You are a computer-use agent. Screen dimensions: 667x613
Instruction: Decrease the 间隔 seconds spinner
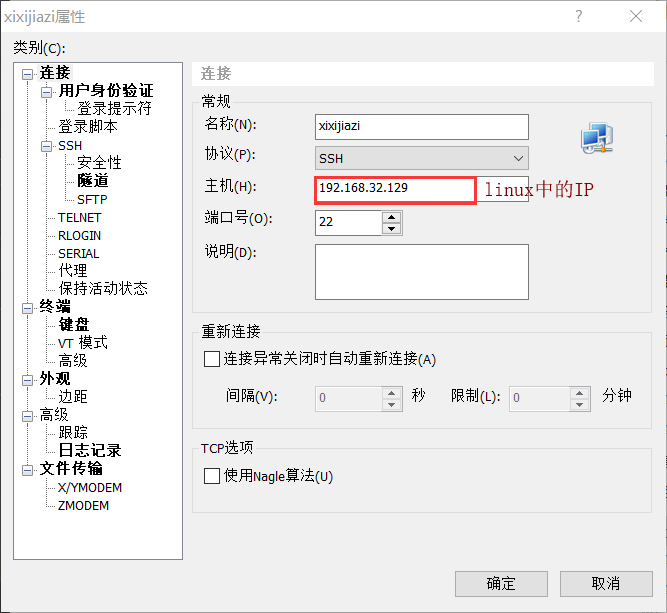(391, 405)
